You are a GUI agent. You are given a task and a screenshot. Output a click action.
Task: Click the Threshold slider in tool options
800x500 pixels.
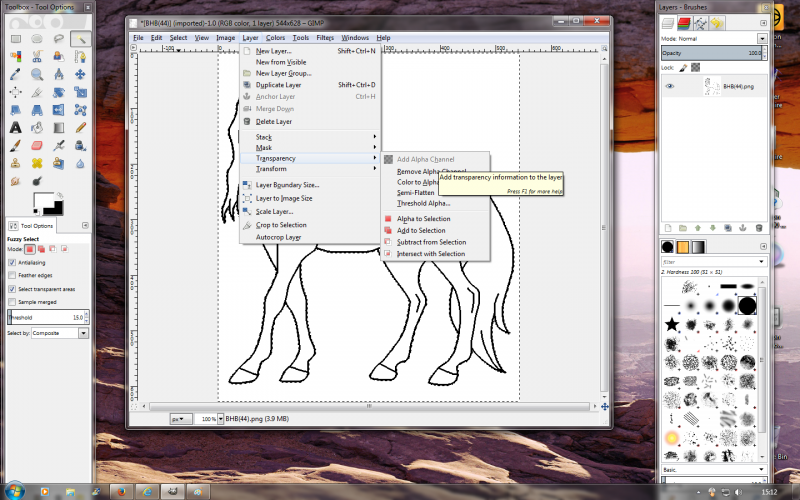pos(48,317)
